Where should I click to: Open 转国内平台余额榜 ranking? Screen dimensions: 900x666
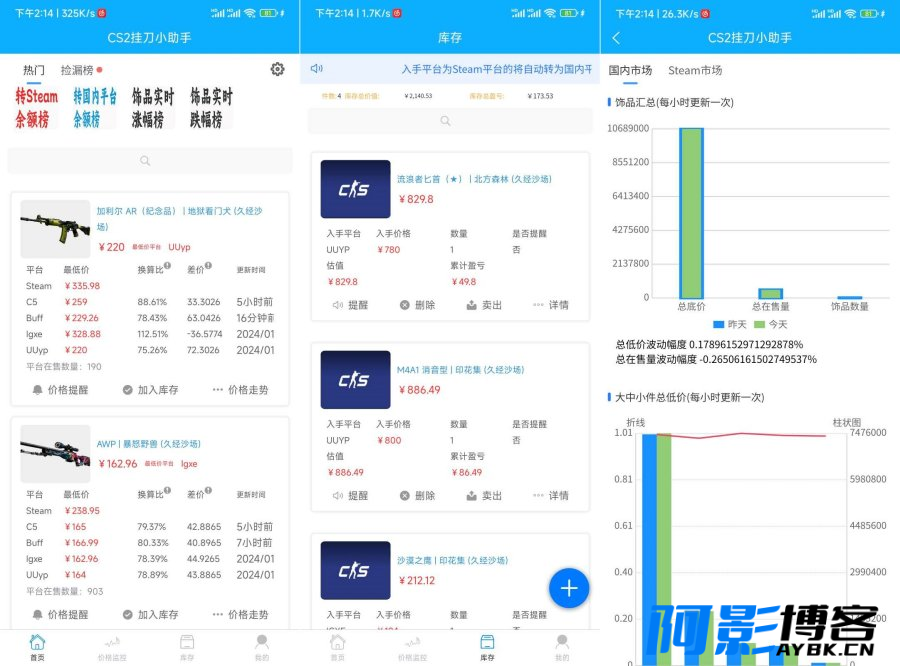(x=95, y=108)
